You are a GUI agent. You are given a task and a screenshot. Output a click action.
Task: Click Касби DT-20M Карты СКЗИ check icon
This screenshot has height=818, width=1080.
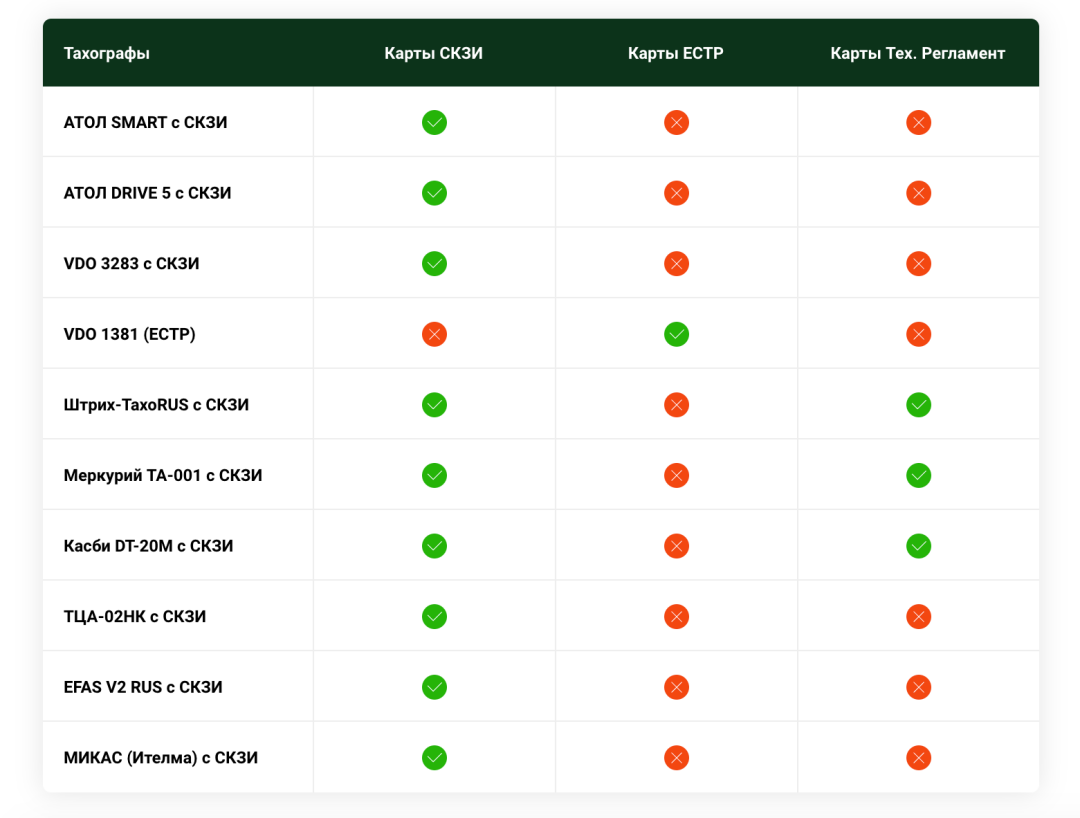(x=434, y=546)
